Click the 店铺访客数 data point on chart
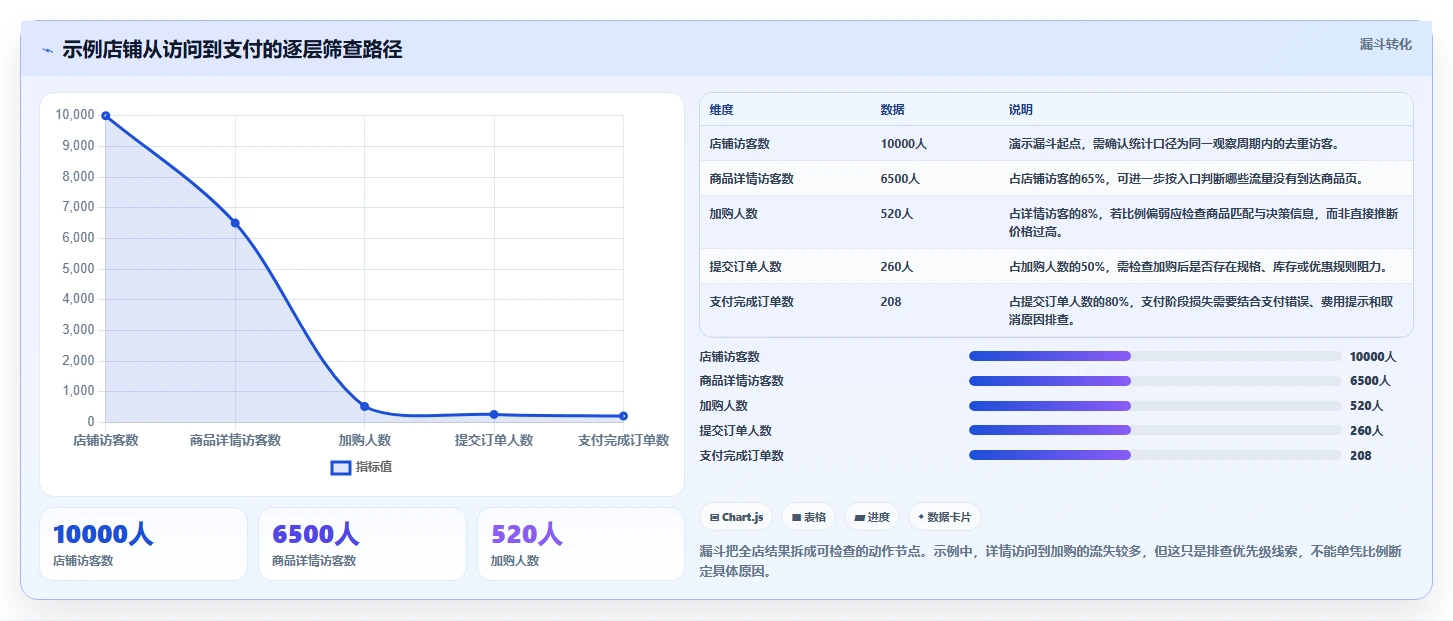 (x=106, y=116)
